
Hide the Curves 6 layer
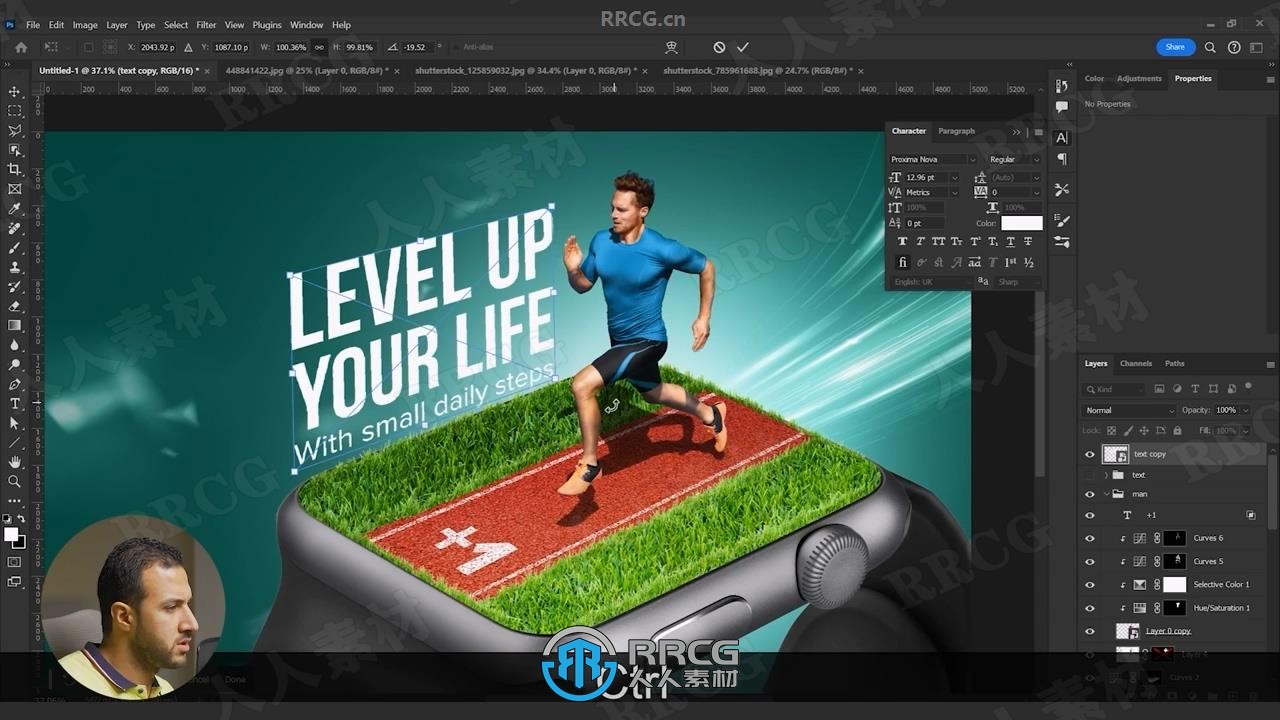[1090, 538]
